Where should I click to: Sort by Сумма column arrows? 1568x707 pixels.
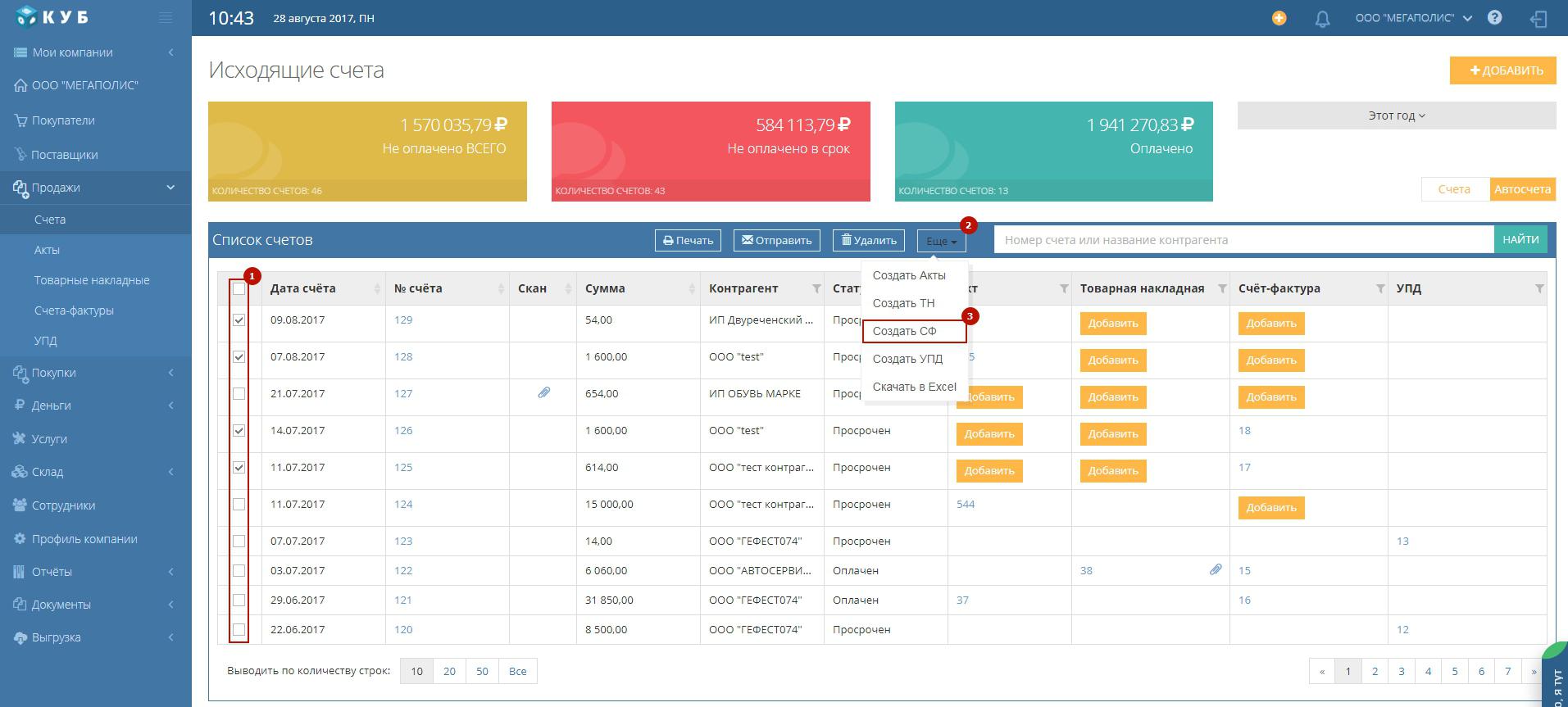point(692,288)
